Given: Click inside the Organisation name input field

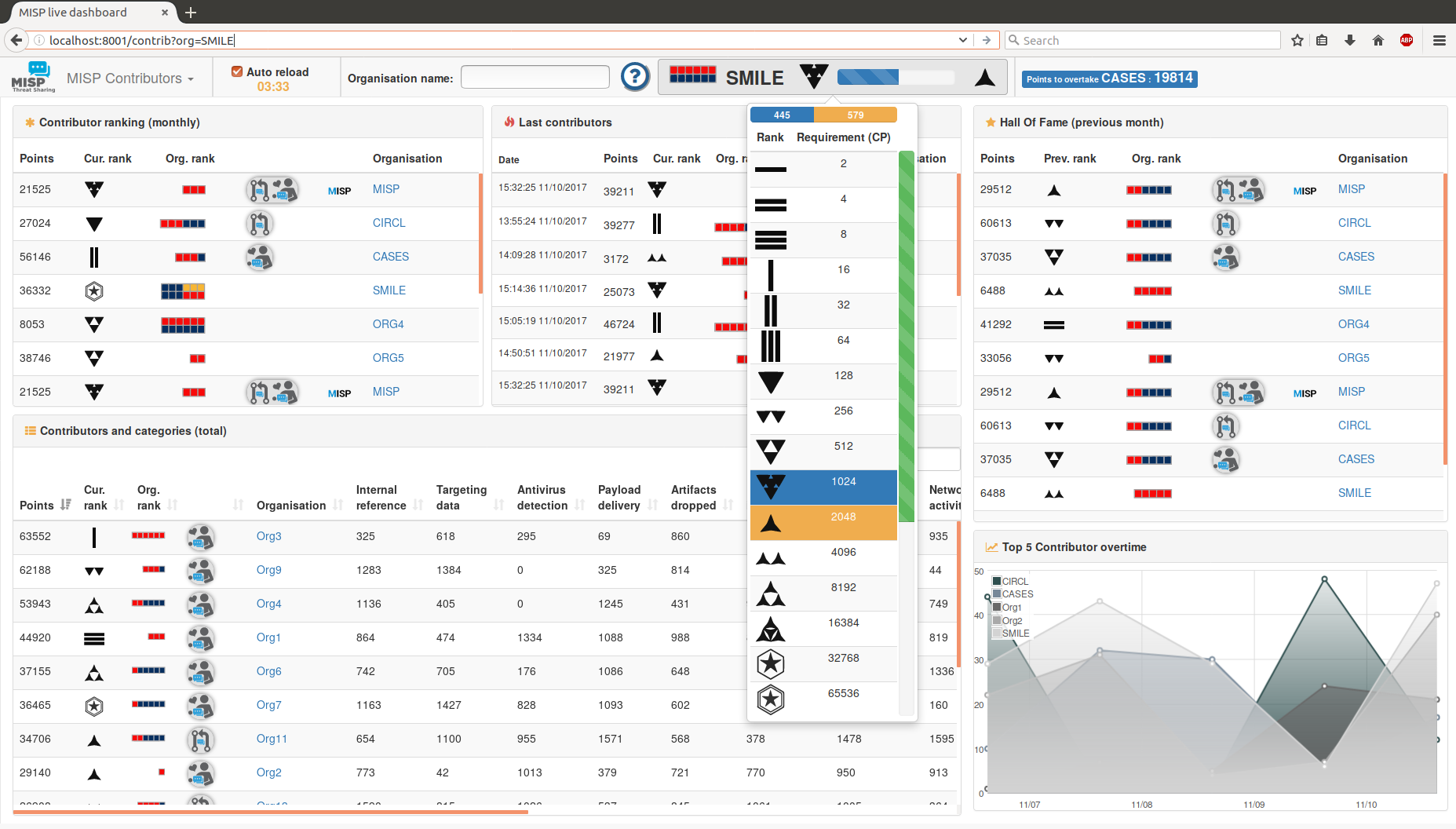Looking at the screenshot, I should click(535, 76).
